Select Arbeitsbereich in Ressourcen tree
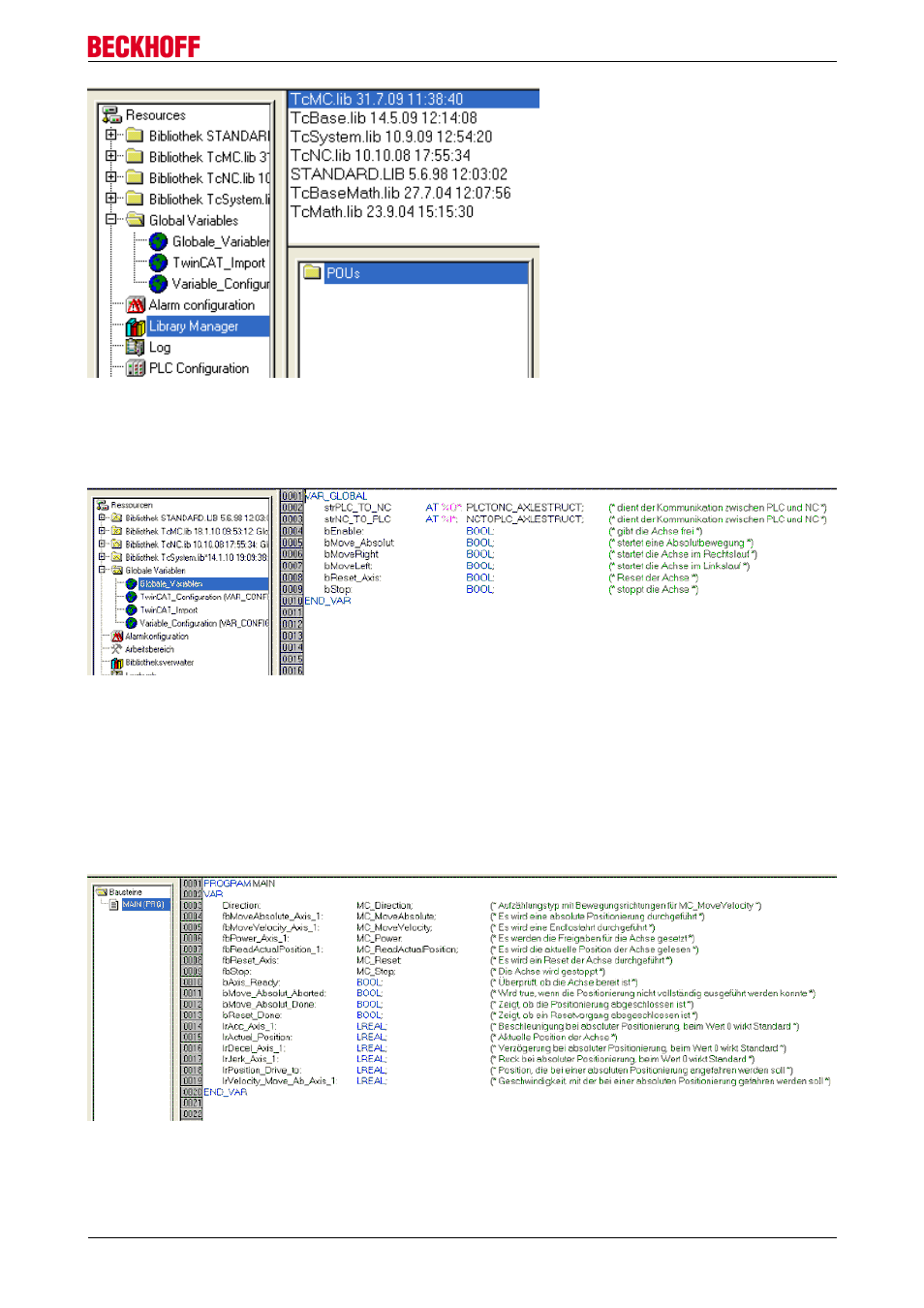Screen dimensions: 924x1308 (149, 649)
